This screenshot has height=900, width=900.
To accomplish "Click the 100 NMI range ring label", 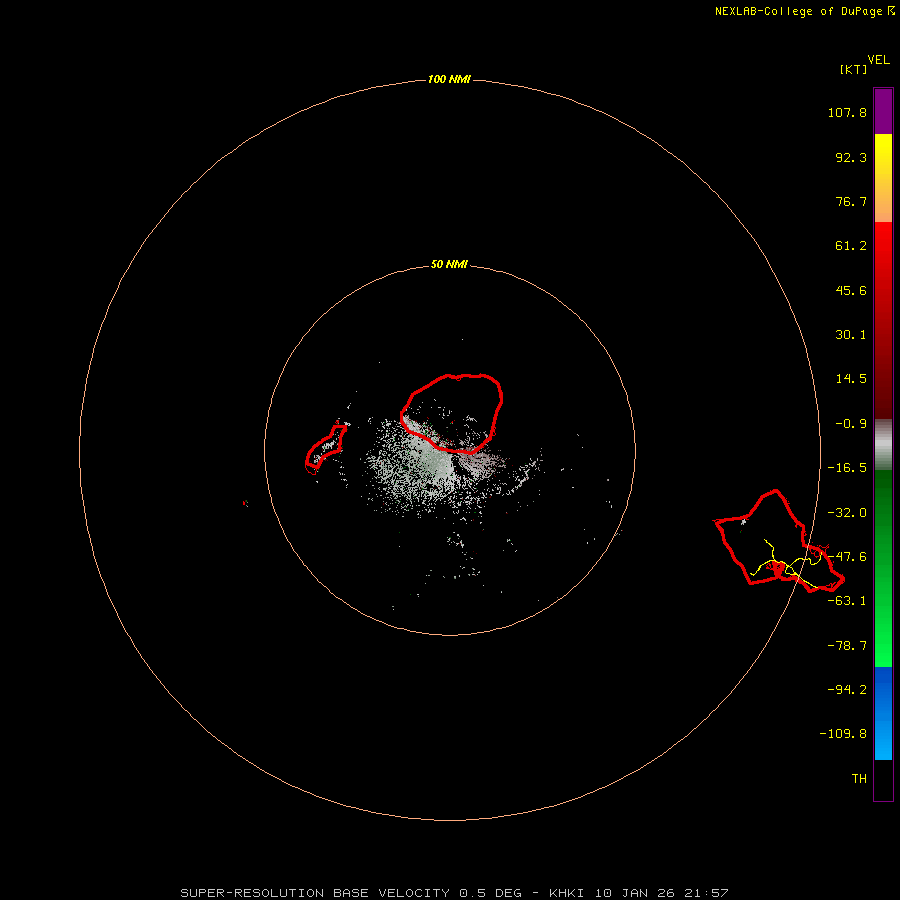I will click(x=449, y=80).
